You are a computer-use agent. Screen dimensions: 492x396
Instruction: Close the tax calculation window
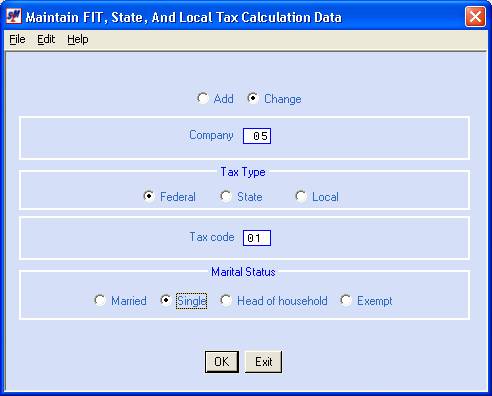pos(475,16)
